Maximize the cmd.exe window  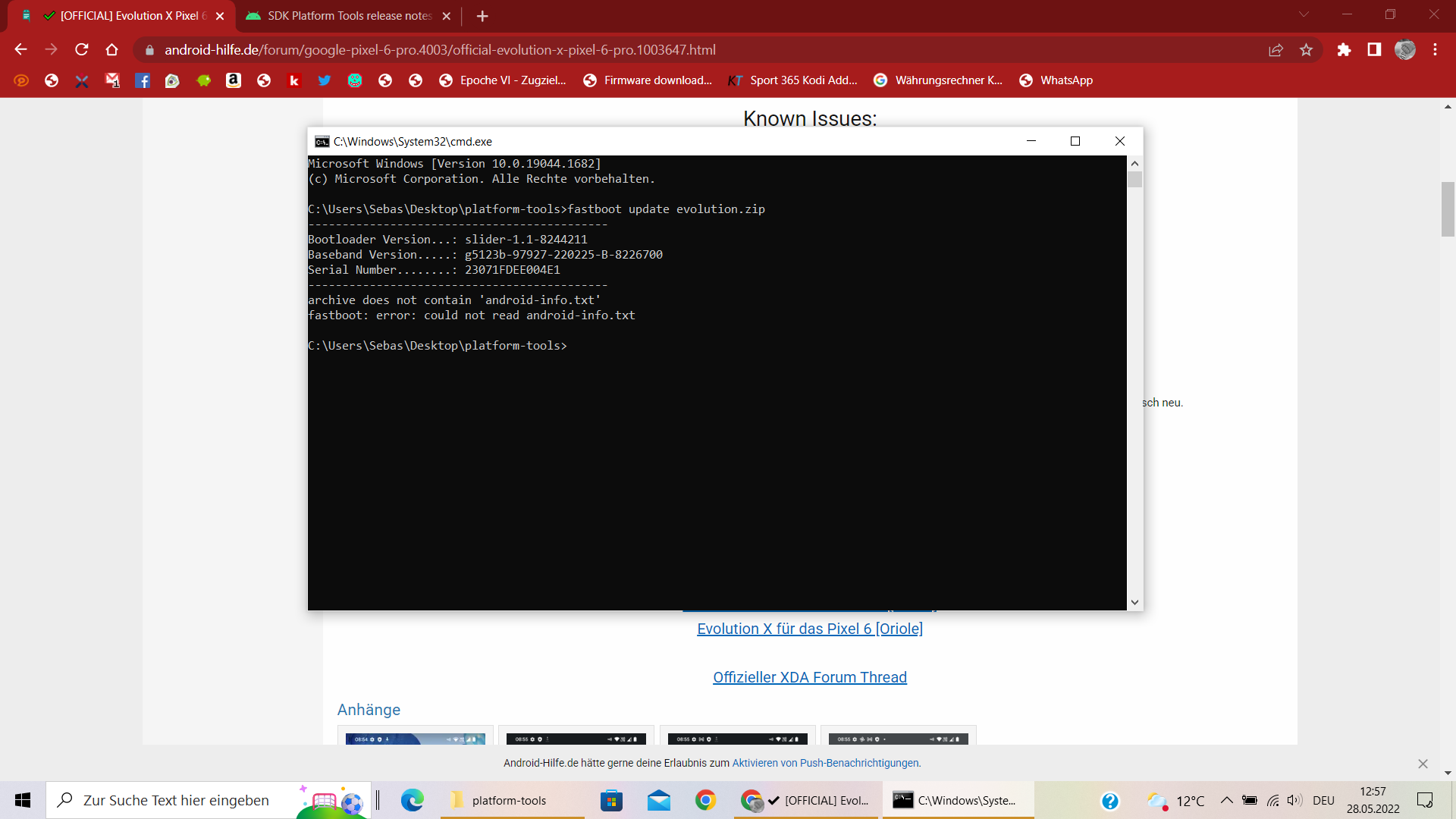pos(1075,141)
